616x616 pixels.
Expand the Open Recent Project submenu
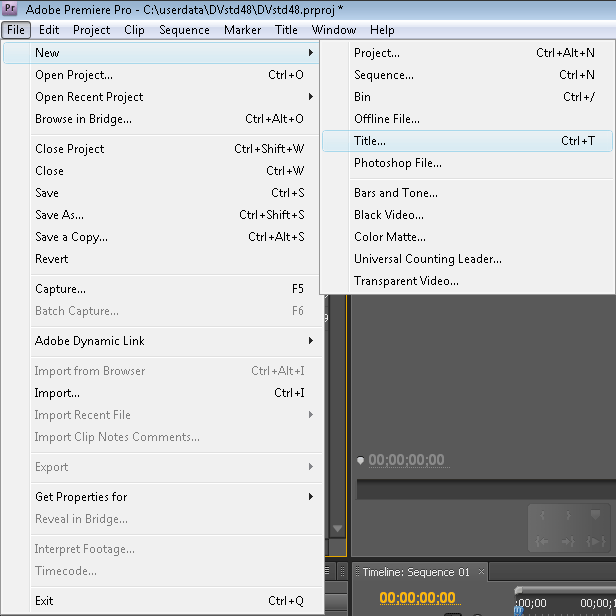(161, 97)
